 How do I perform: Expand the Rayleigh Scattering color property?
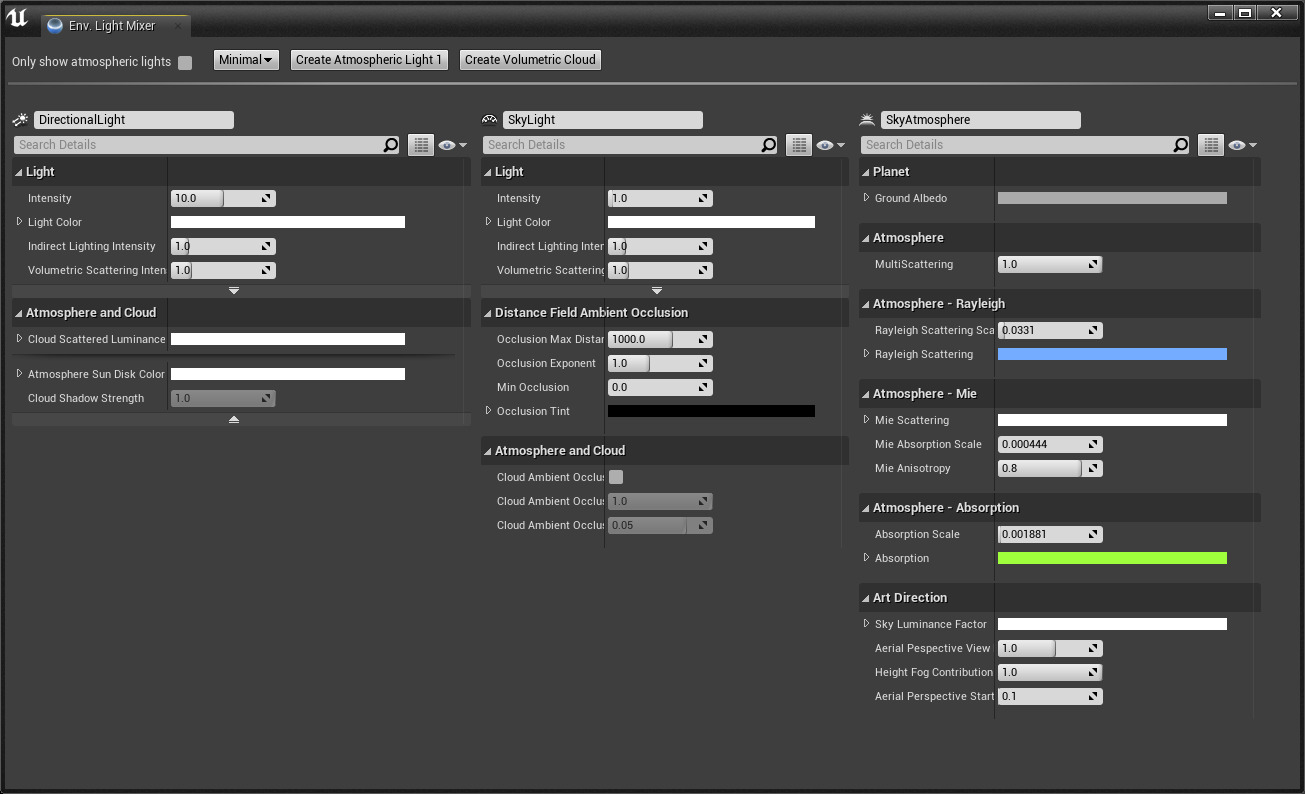(866, 354)
